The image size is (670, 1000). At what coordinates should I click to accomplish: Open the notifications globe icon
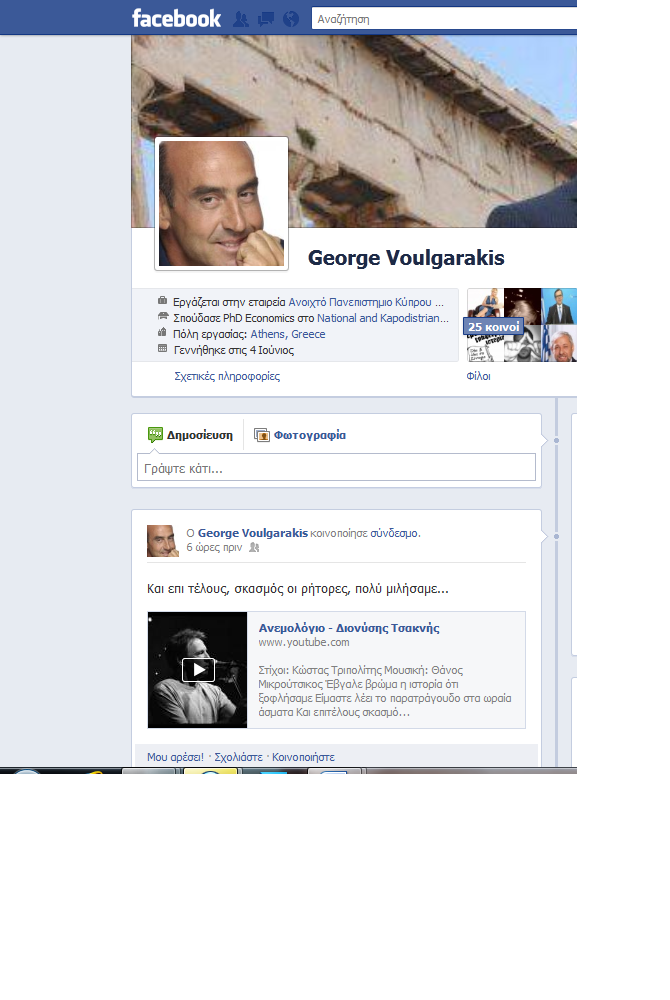point(291,18)
